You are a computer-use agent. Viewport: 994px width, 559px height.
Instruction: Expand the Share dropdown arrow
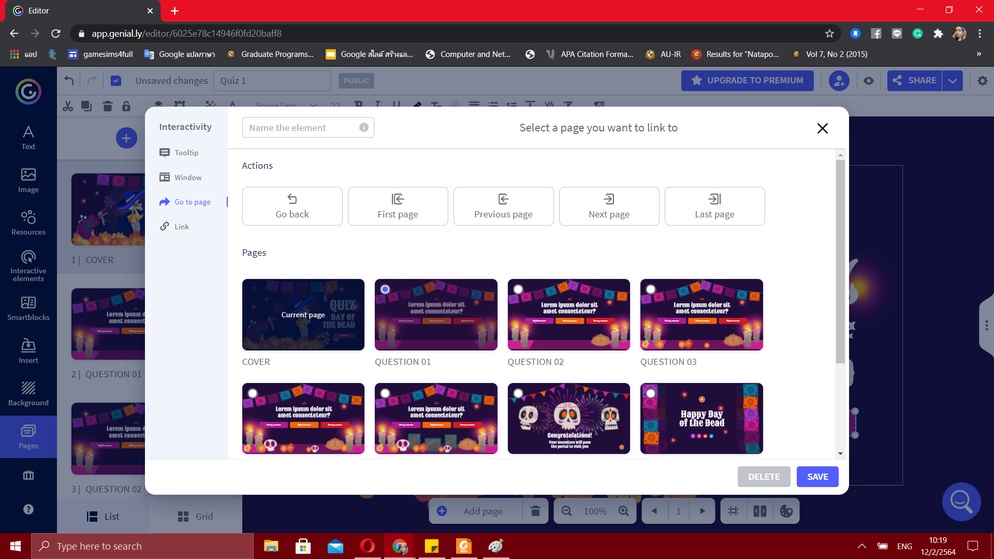(x=952, y=80)
